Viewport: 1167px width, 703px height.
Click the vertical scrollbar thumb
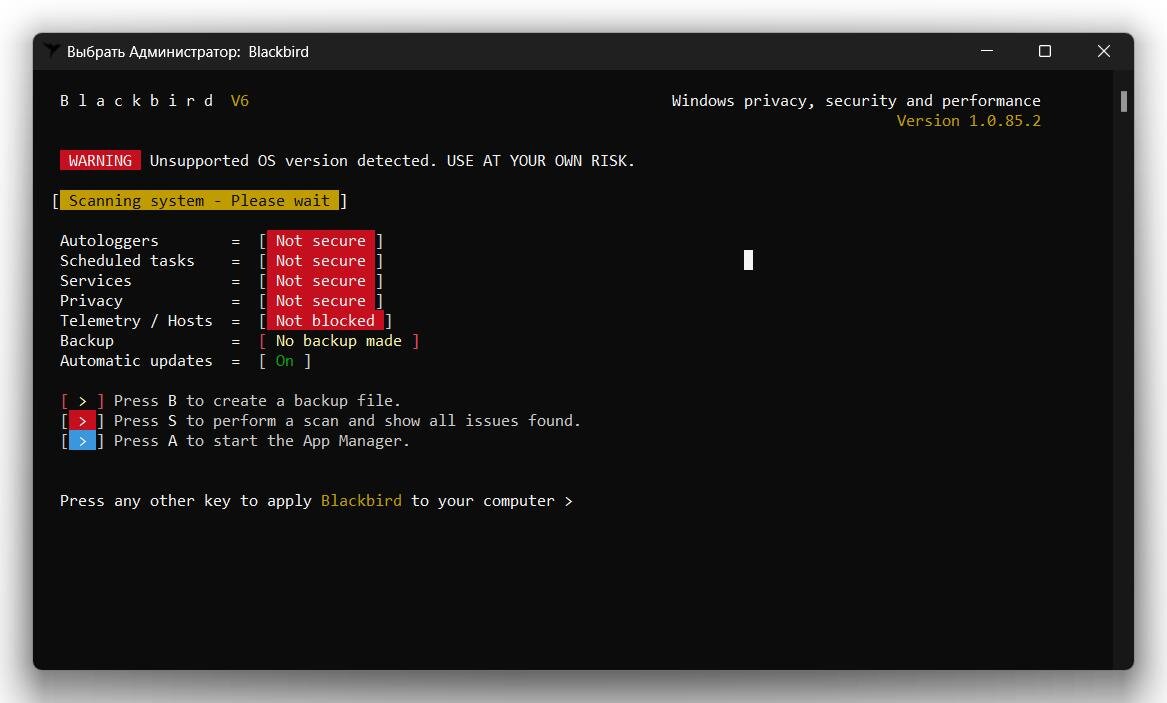pos(1123,101)
